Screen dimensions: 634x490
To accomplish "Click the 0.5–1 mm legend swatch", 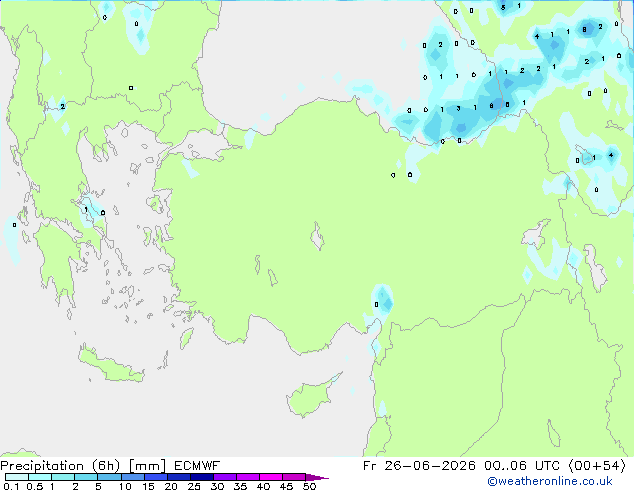I will (x=40, y=477).
